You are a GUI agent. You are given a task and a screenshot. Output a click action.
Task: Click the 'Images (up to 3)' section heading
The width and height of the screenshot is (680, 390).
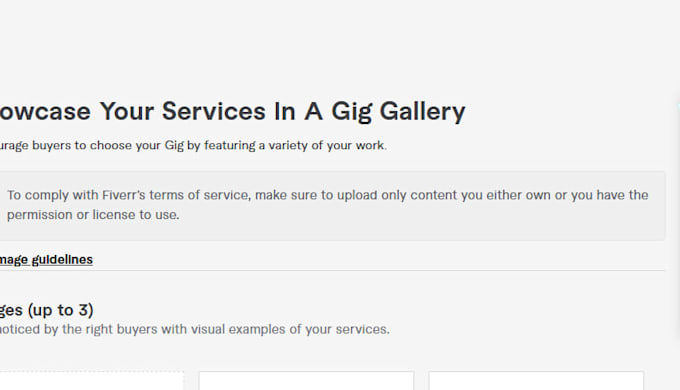pos(46,310)
